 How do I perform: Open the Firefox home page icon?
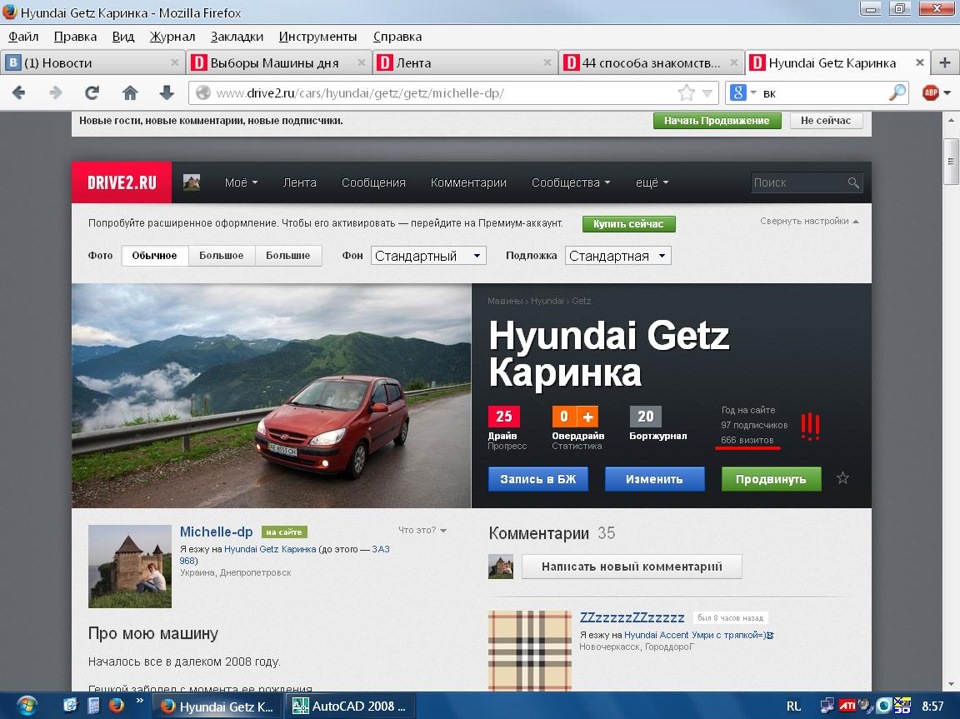point(130,93)
